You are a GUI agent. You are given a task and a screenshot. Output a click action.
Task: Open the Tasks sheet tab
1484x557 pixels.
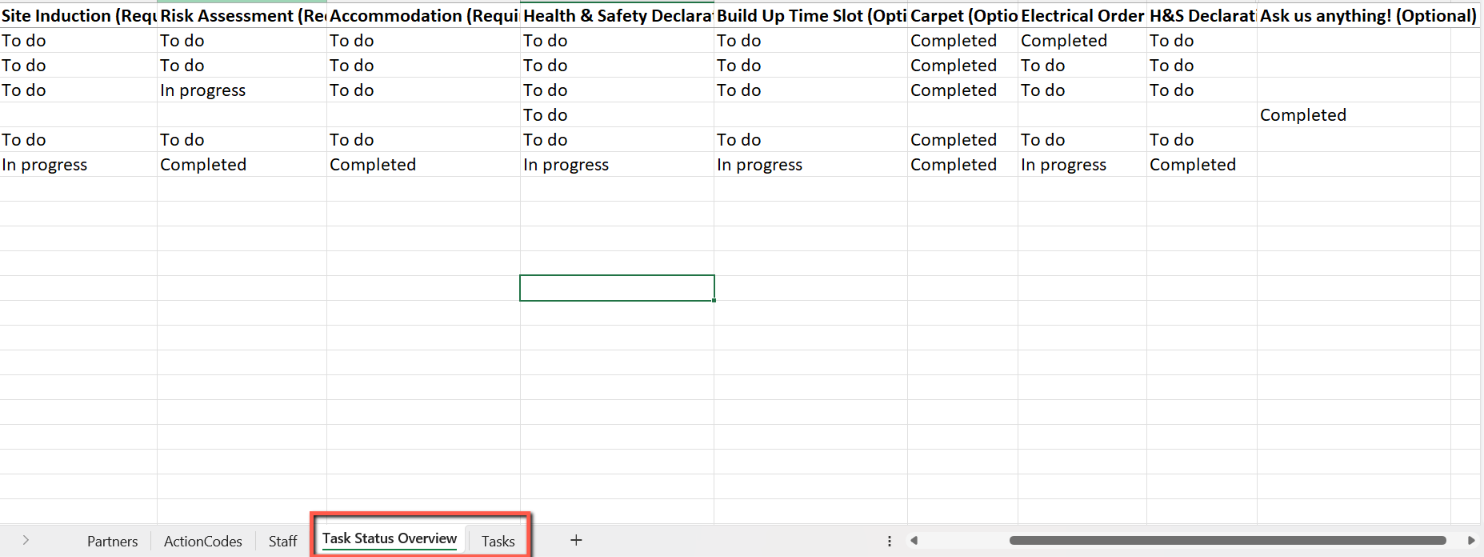click(498, 541)
